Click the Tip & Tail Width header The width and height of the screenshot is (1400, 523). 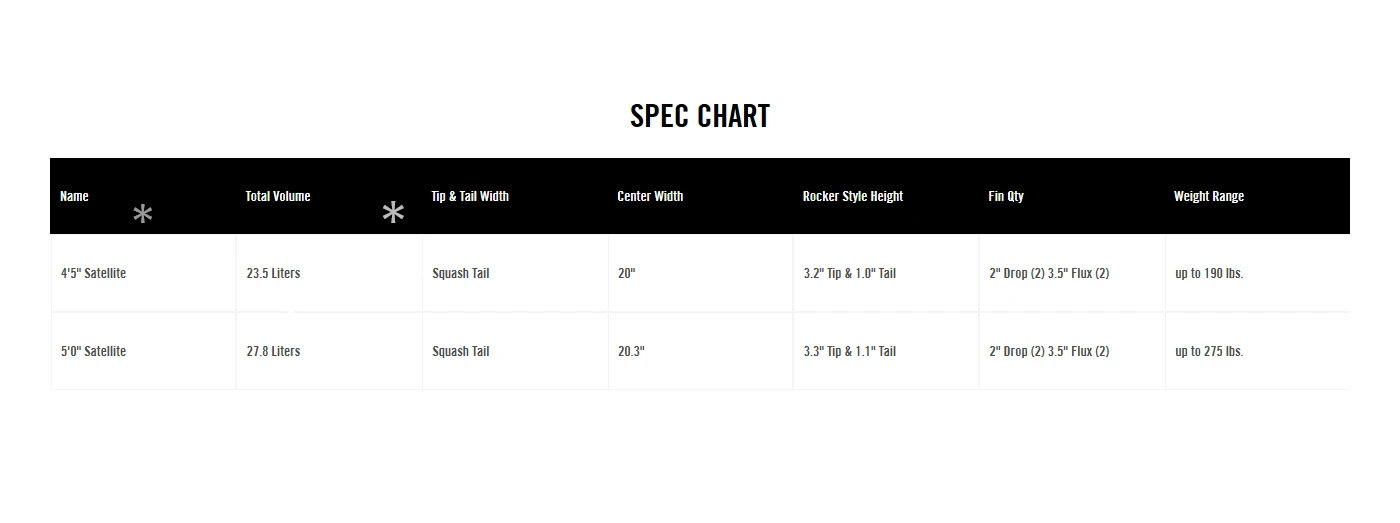coord(470,196)
